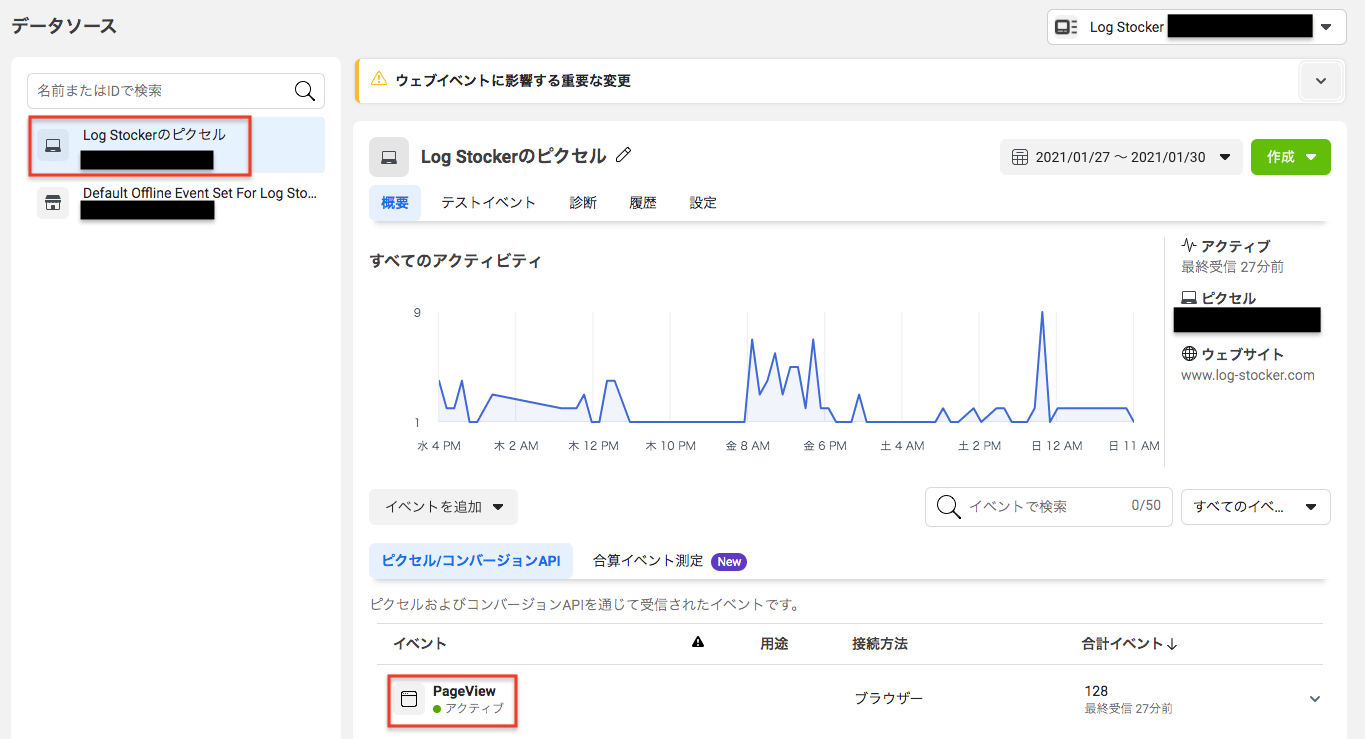Screen dimensions: 1365x739
Task: Click the Log Stockerのピクセル laptop icon in sidebar
Action: (x=53, y=145)
